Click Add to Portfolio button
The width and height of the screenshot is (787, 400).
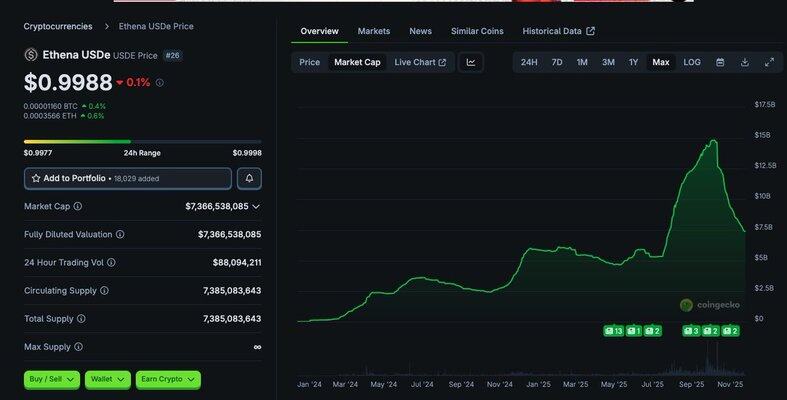(128, 178)
